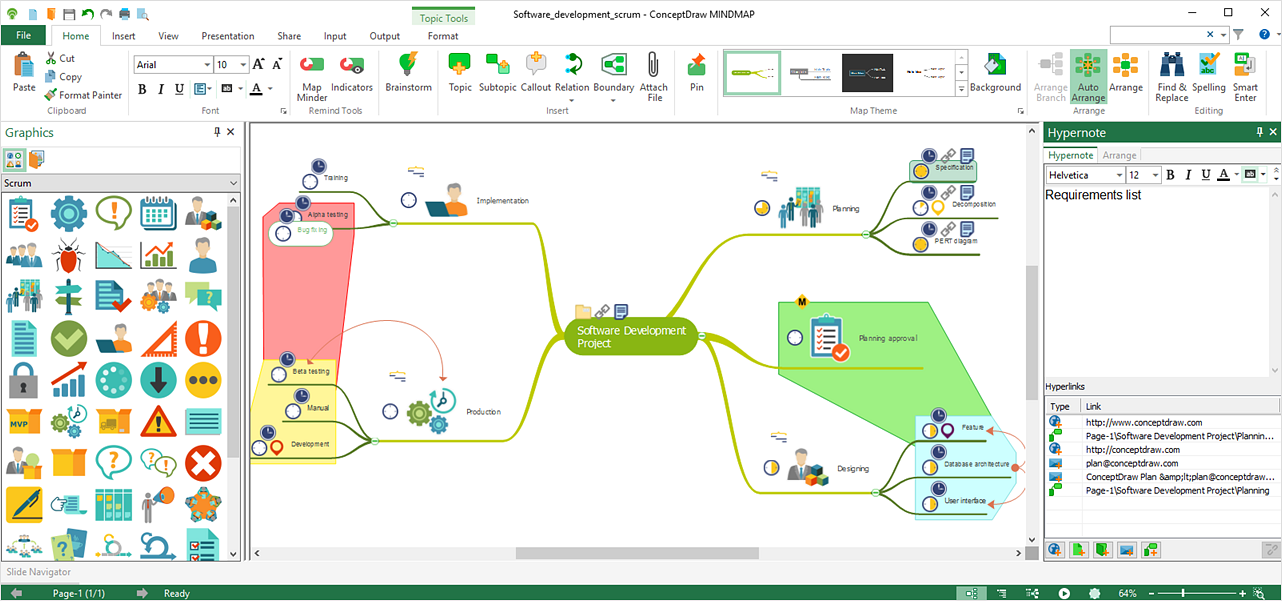Open the http://conceptdraw.com hyperlink row
The height and width of the screenshot is (601, 1282).
click(x=1162, y=449)
